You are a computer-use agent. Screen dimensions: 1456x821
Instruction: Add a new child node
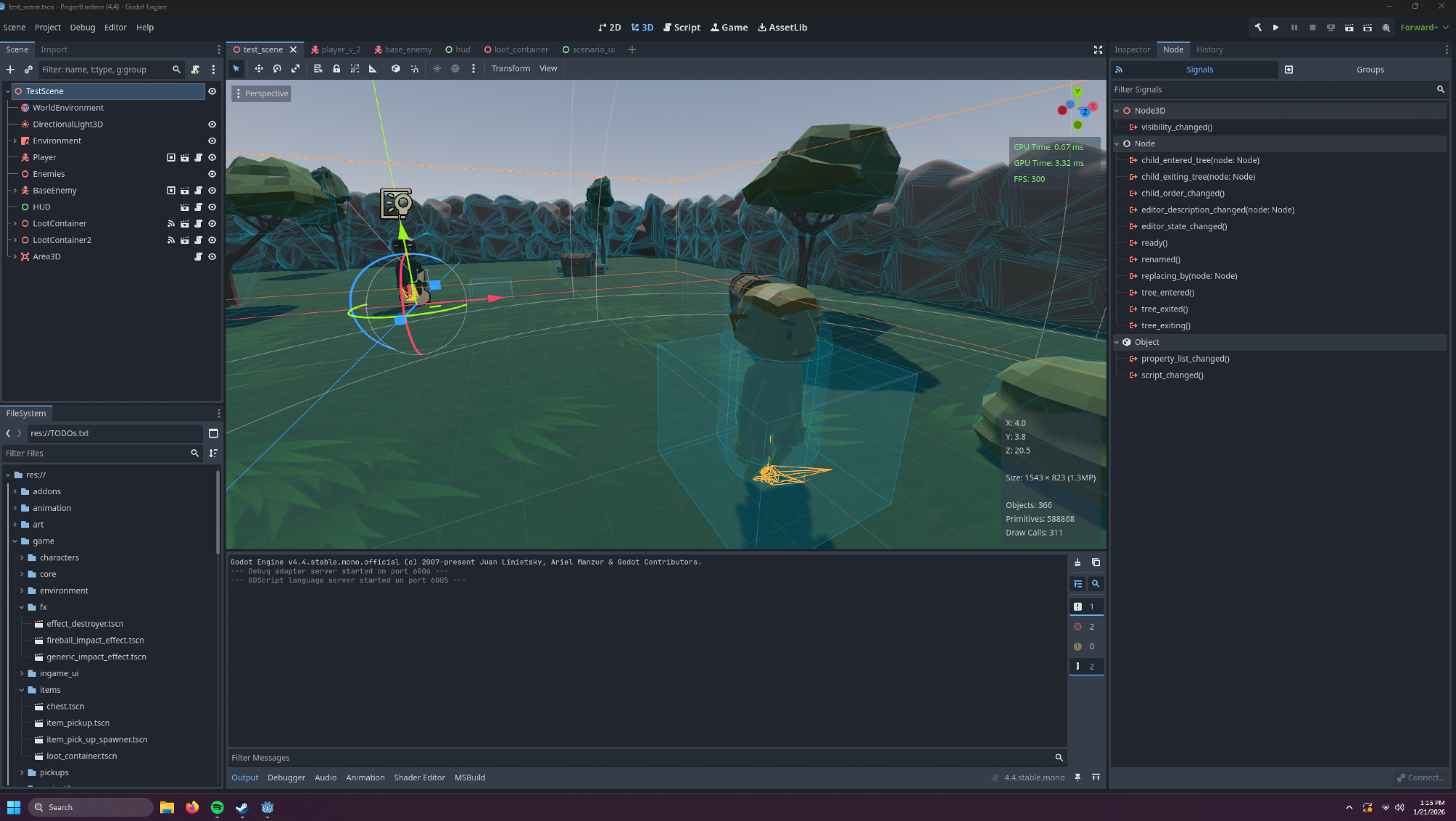pos(10,70)
